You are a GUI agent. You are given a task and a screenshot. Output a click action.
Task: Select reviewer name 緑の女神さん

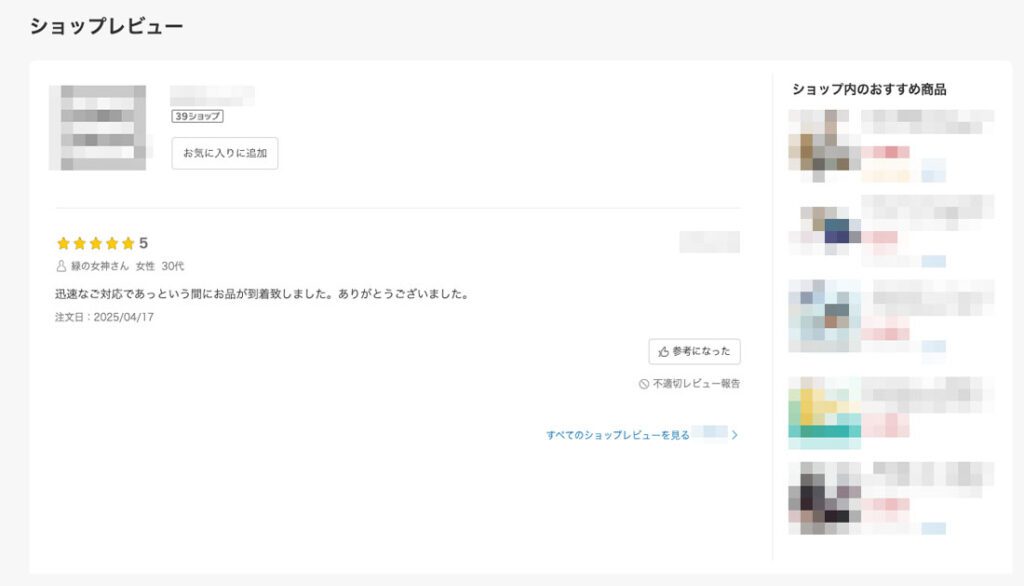100,266
